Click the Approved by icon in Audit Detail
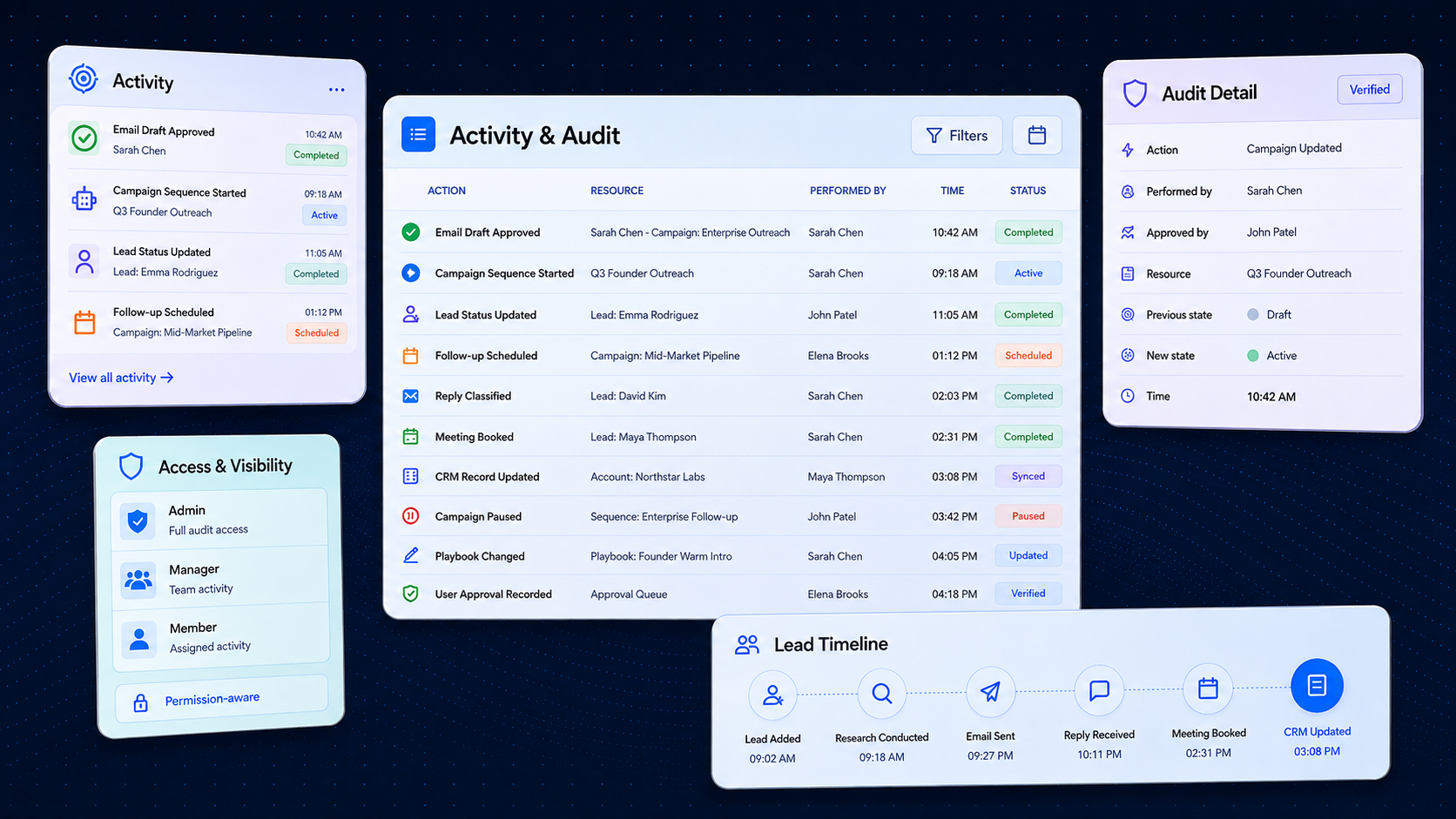 1128,232
